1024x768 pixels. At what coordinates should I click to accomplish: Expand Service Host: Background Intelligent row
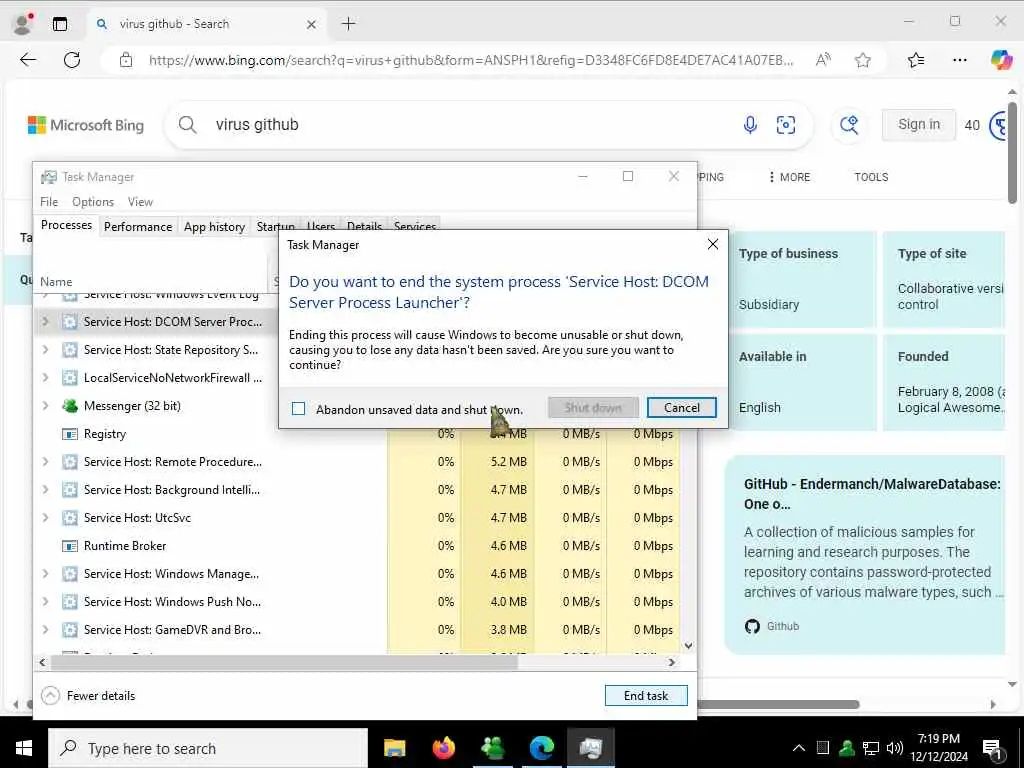45,490
